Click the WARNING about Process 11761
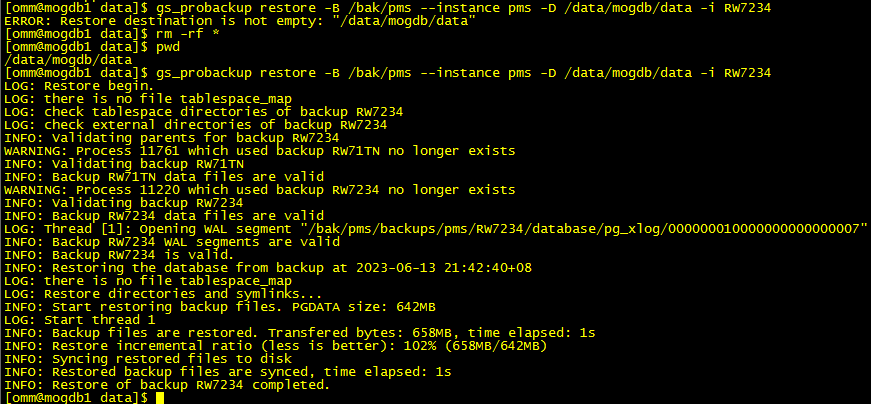871x404 pixels. (x=260, y=151)
